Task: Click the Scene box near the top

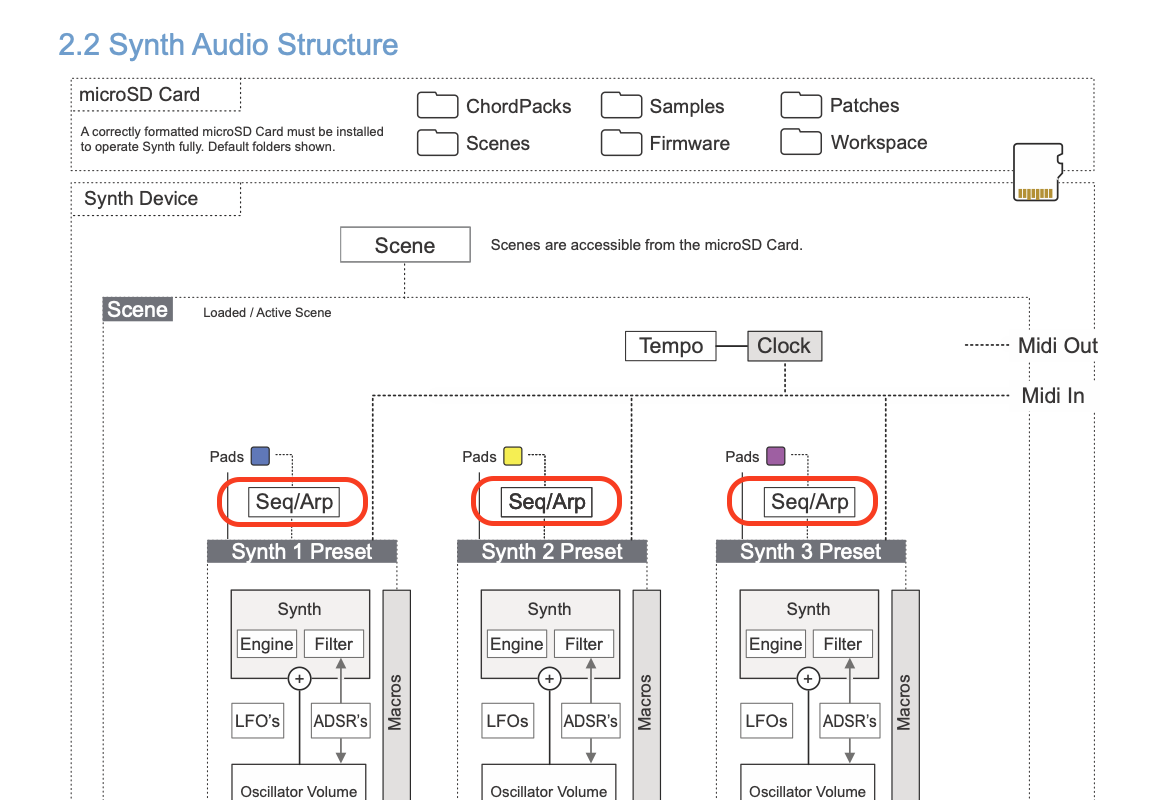Action: [405, 245]
